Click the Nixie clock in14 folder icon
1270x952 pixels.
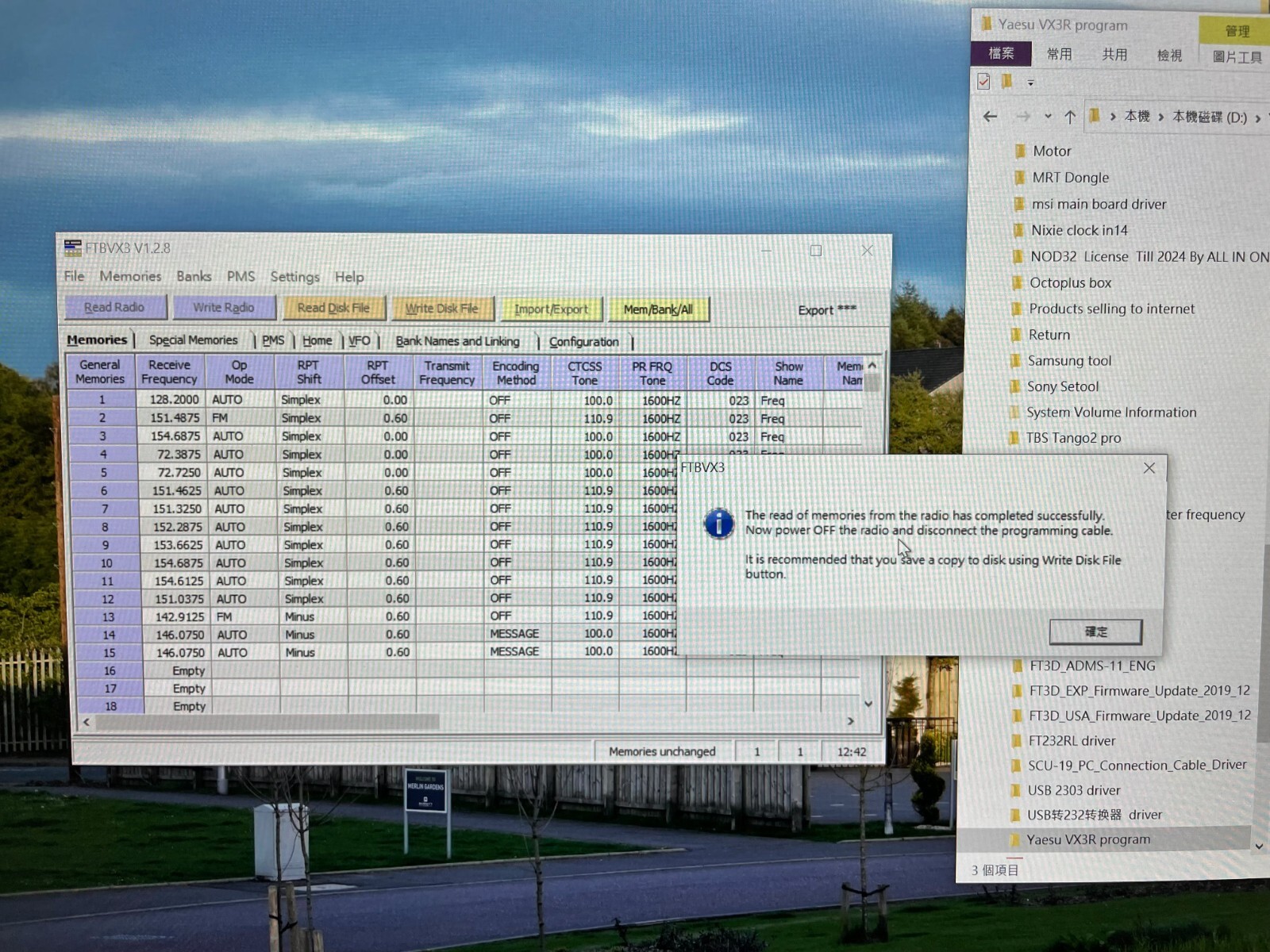tap(1018, 230)
